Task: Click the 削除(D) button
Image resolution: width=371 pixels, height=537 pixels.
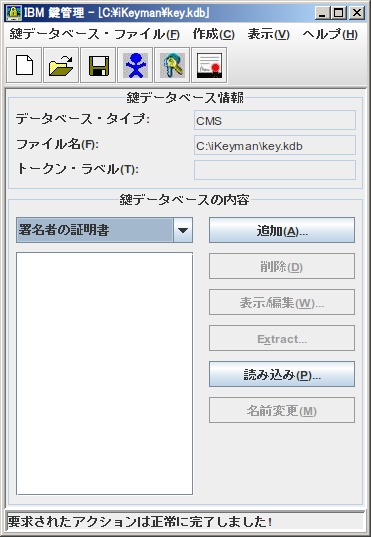Action: pos(282,266)
